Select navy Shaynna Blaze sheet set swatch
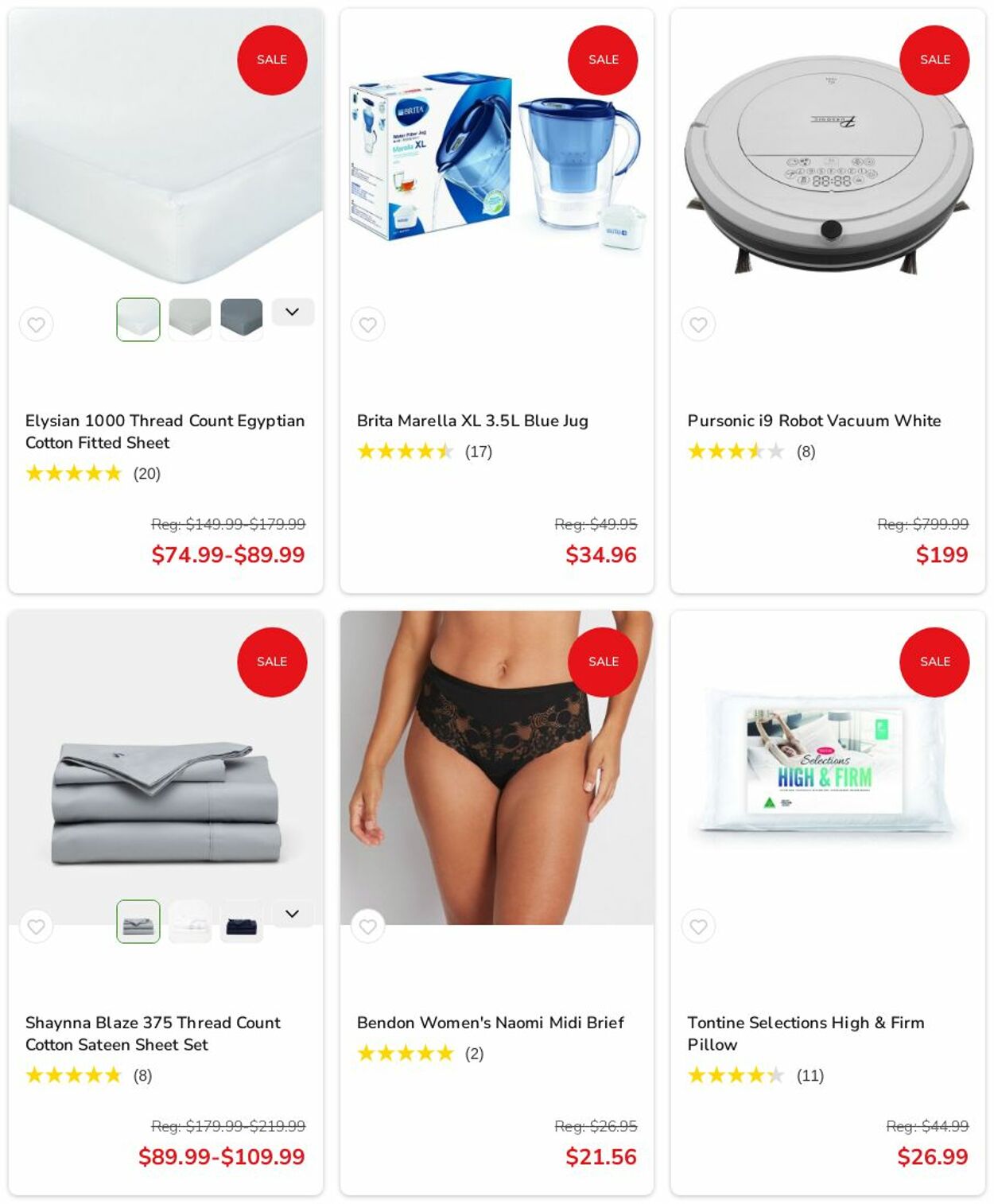Viewport: 994px width, 1204px height. tap(242, 922)
